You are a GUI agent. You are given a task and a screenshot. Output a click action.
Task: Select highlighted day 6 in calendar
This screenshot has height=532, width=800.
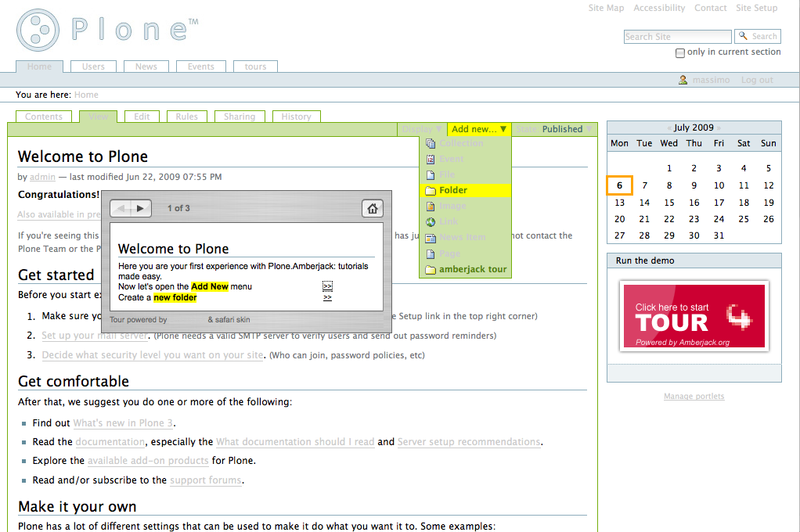pos(619,186)
